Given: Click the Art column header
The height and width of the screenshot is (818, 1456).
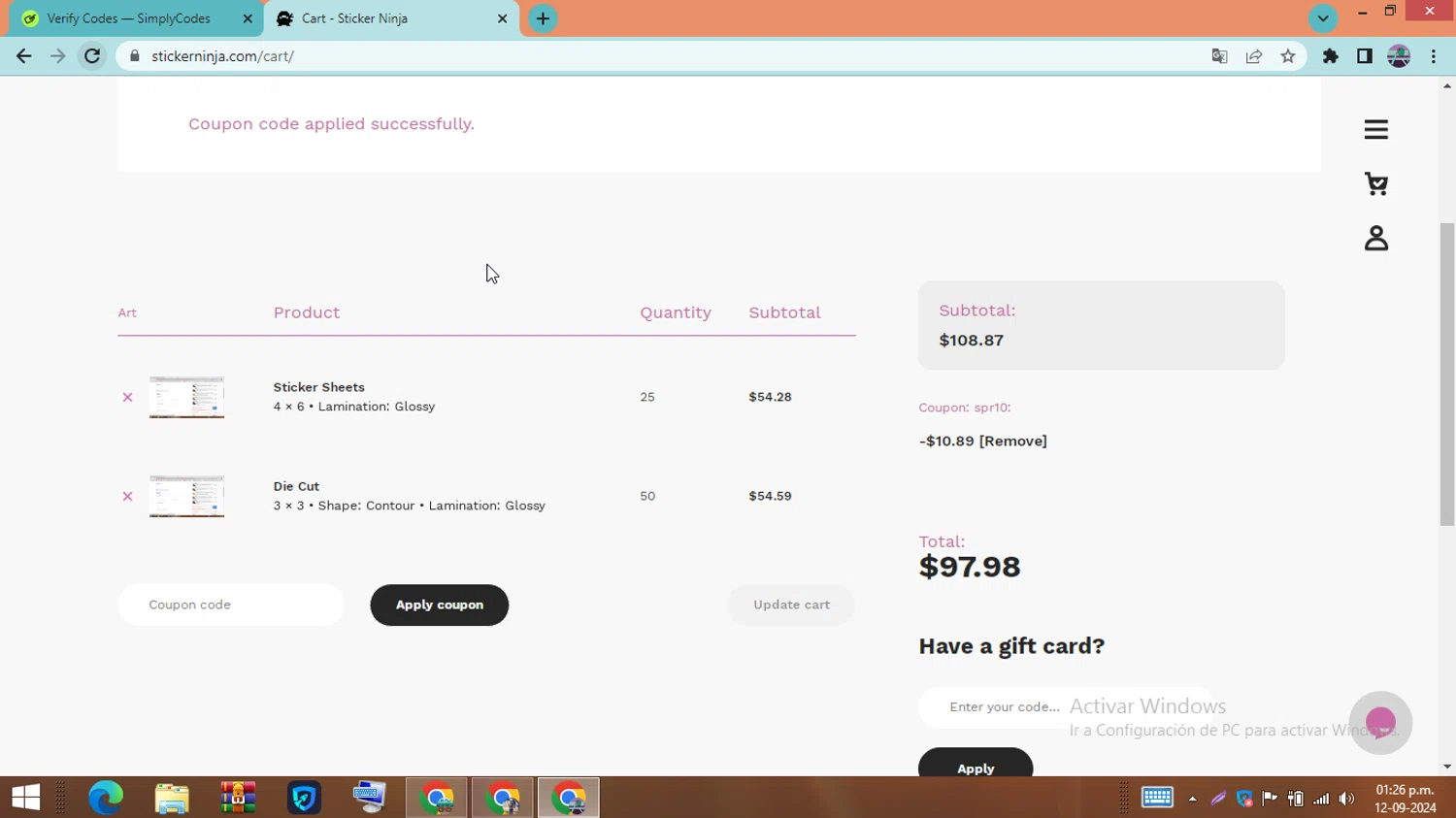Looking at the screenshot, I should [127, 312].
